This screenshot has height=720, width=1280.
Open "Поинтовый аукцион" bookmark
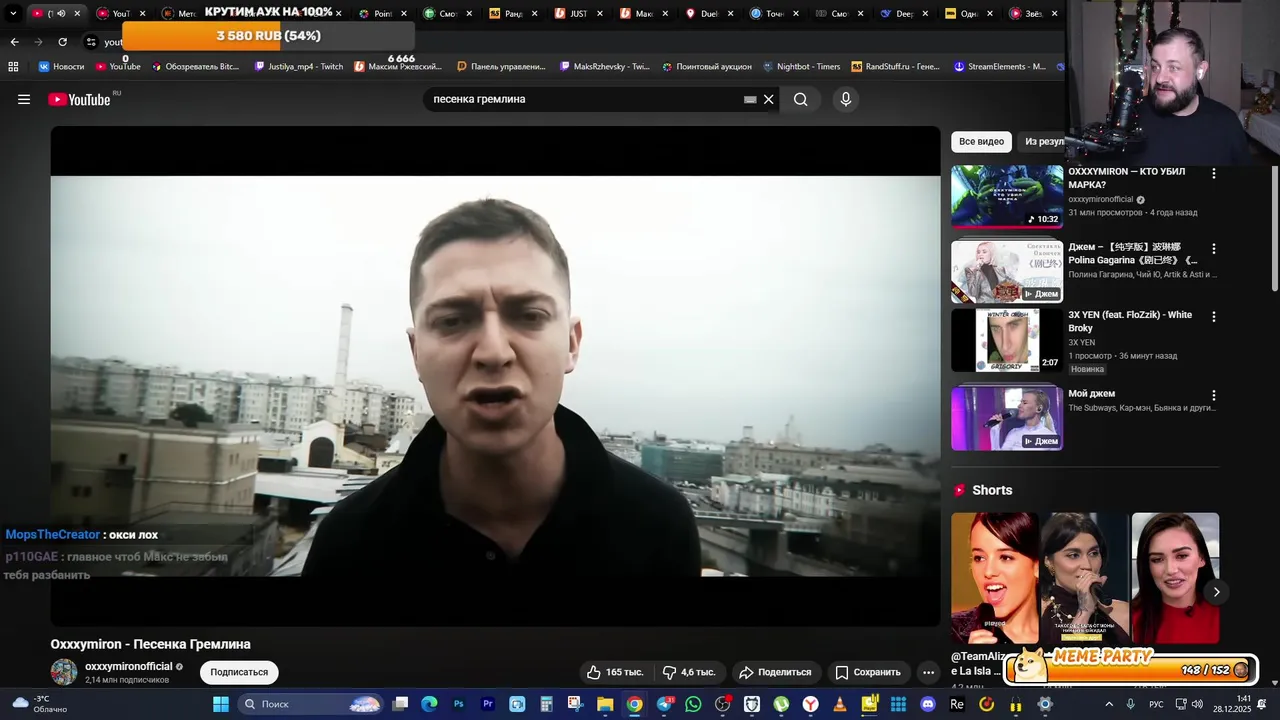707,67
